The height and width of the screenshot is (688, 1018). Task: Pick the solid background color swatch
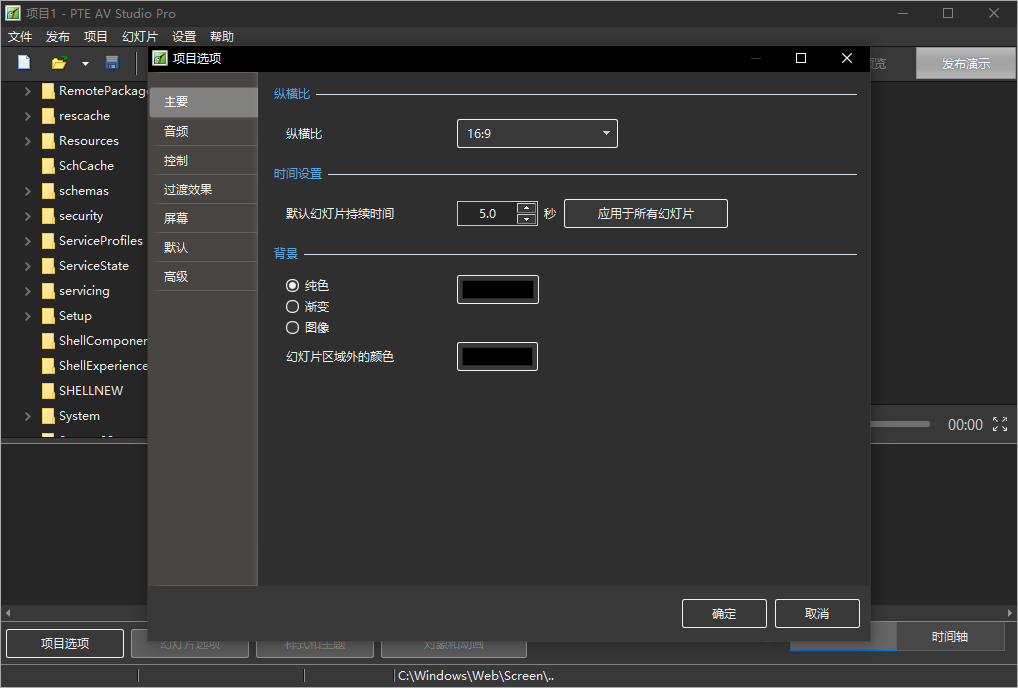497,289
